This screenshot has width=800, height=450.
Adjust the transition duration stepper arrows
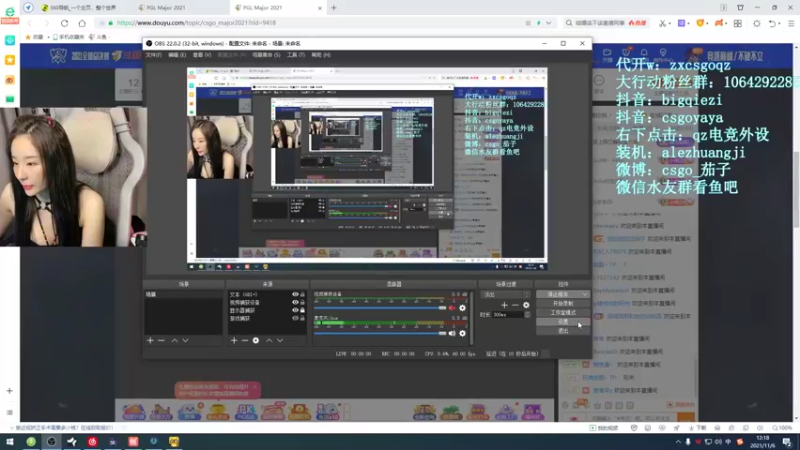tap(527, 315)
